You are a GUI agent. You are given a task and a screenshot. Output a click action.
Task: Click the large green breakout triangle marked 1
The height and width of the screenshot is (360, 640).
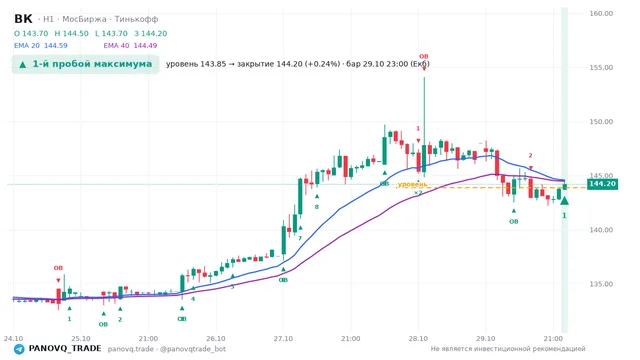(x=564, y=200)
